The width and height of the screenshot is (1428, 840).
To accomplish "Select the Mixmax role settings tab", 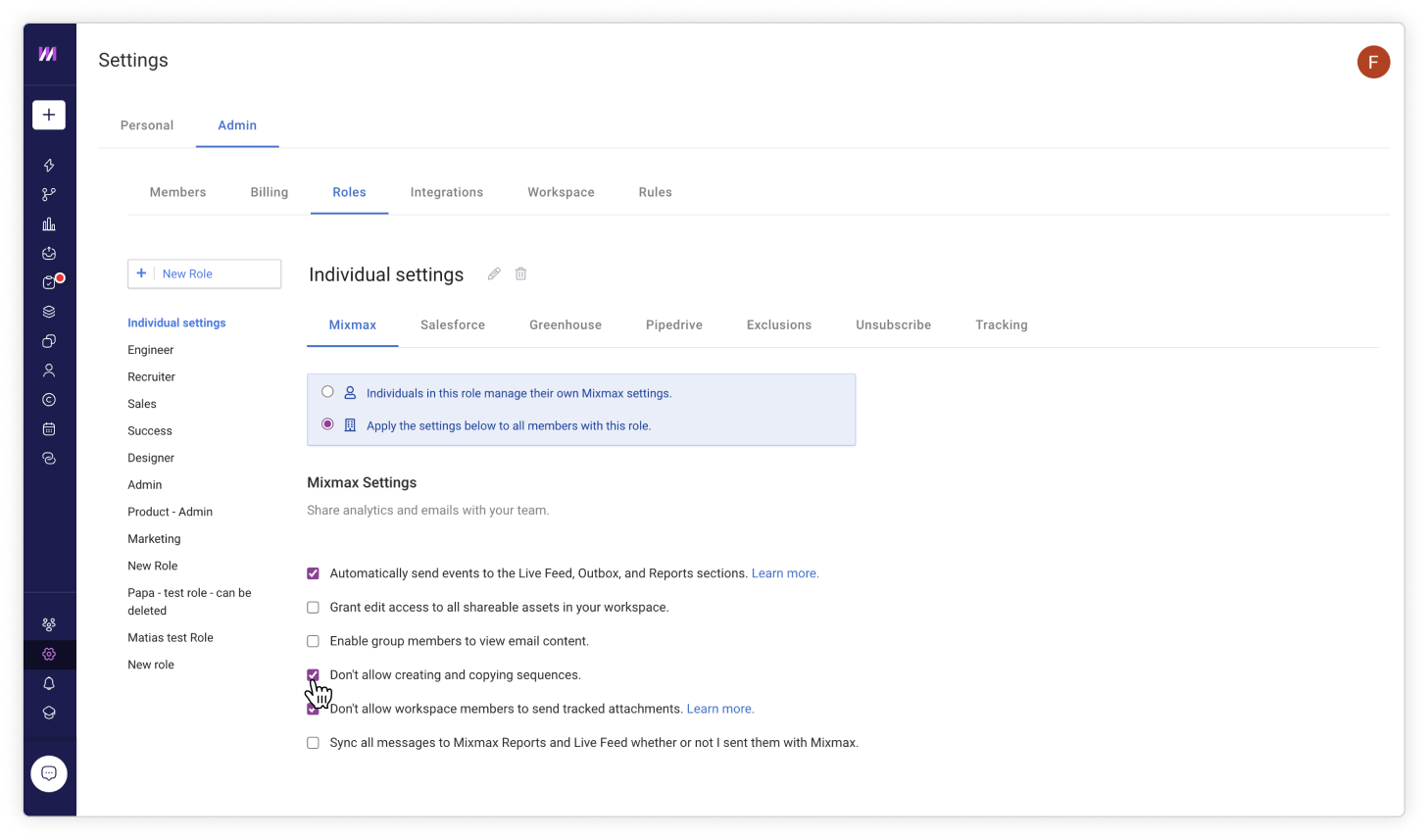I will pos(353,325).
